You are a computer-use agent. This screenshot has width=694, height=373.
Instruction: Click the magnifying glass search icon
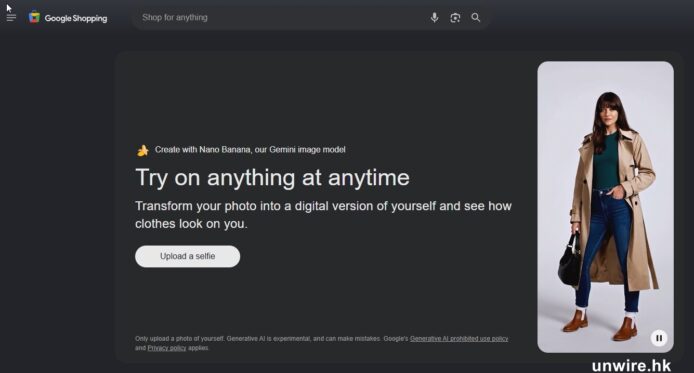click(x=476, y=18)
